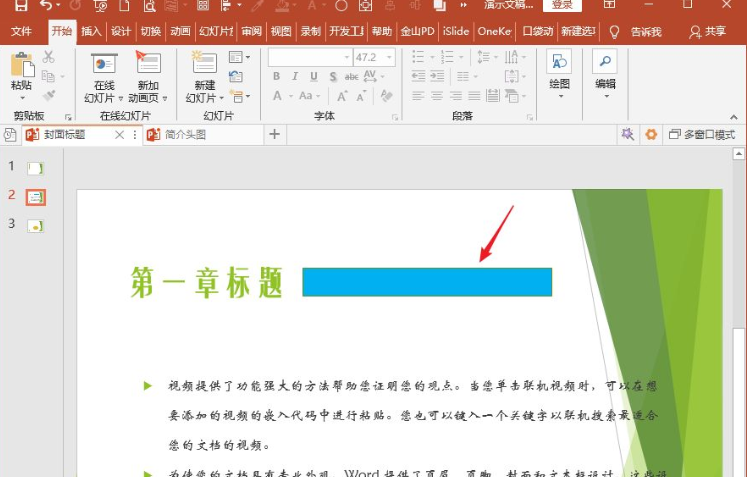Click the Paste (粘贴) clipboard icon
The height and width of the screenshot is (477, 747).
point(22,65)
